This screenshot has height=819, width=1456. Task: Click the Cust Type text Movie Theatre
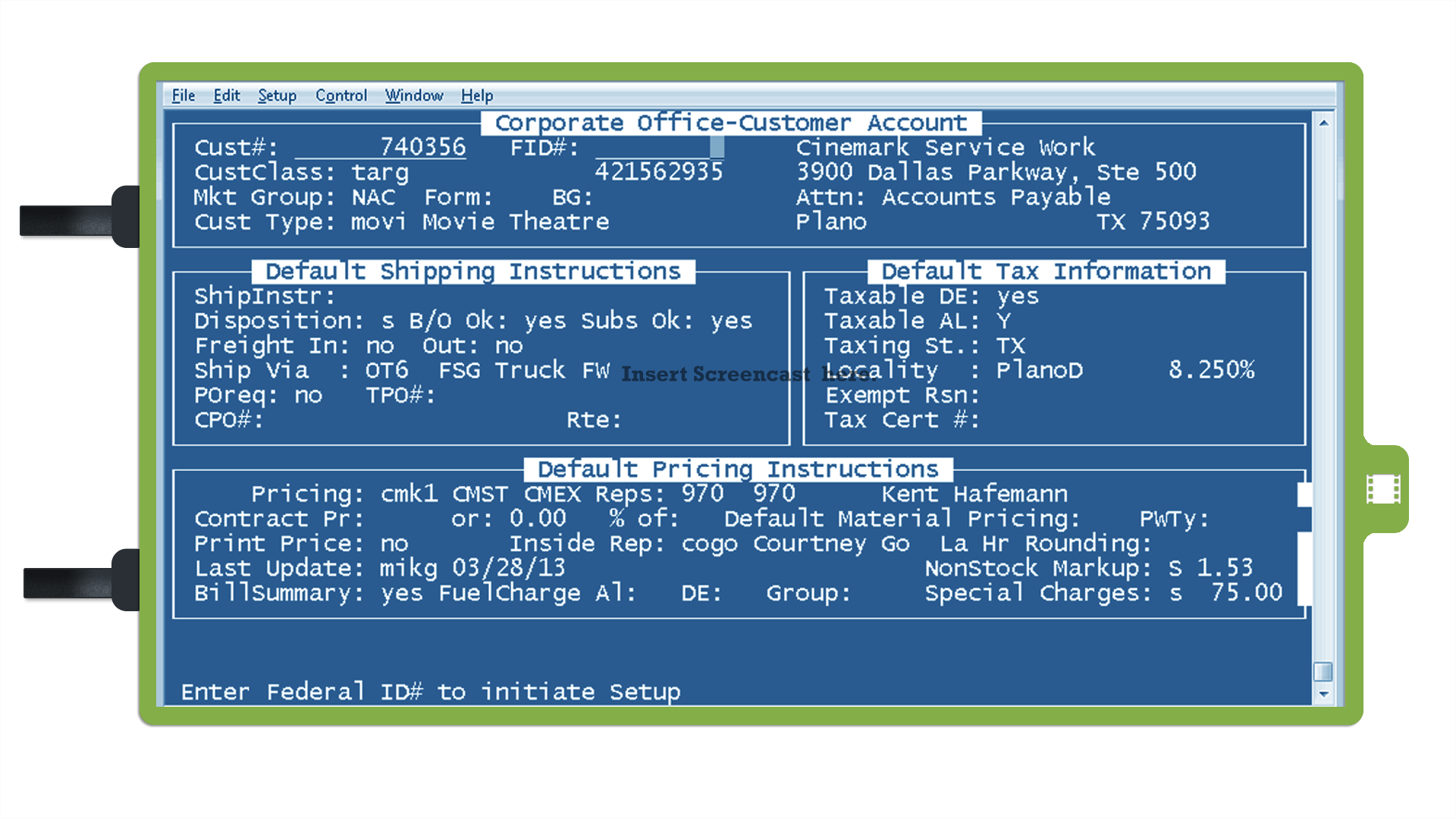[516, 221]
